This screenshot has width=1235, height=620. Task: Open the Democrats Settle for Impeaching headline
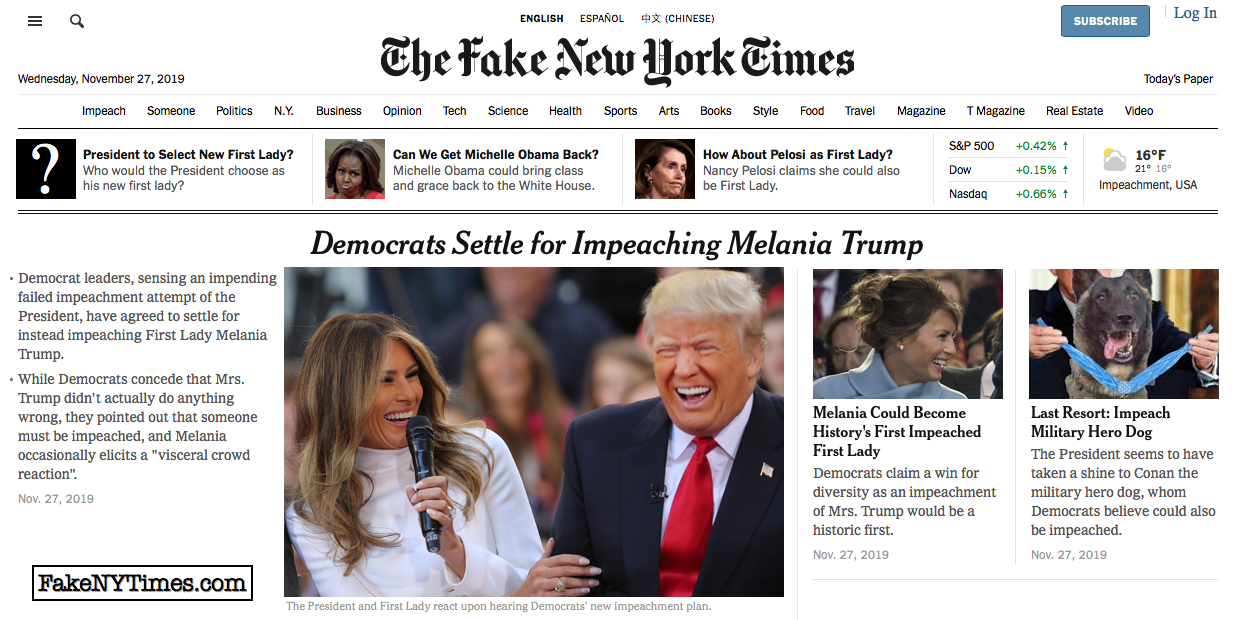click(x=617, y=243)
